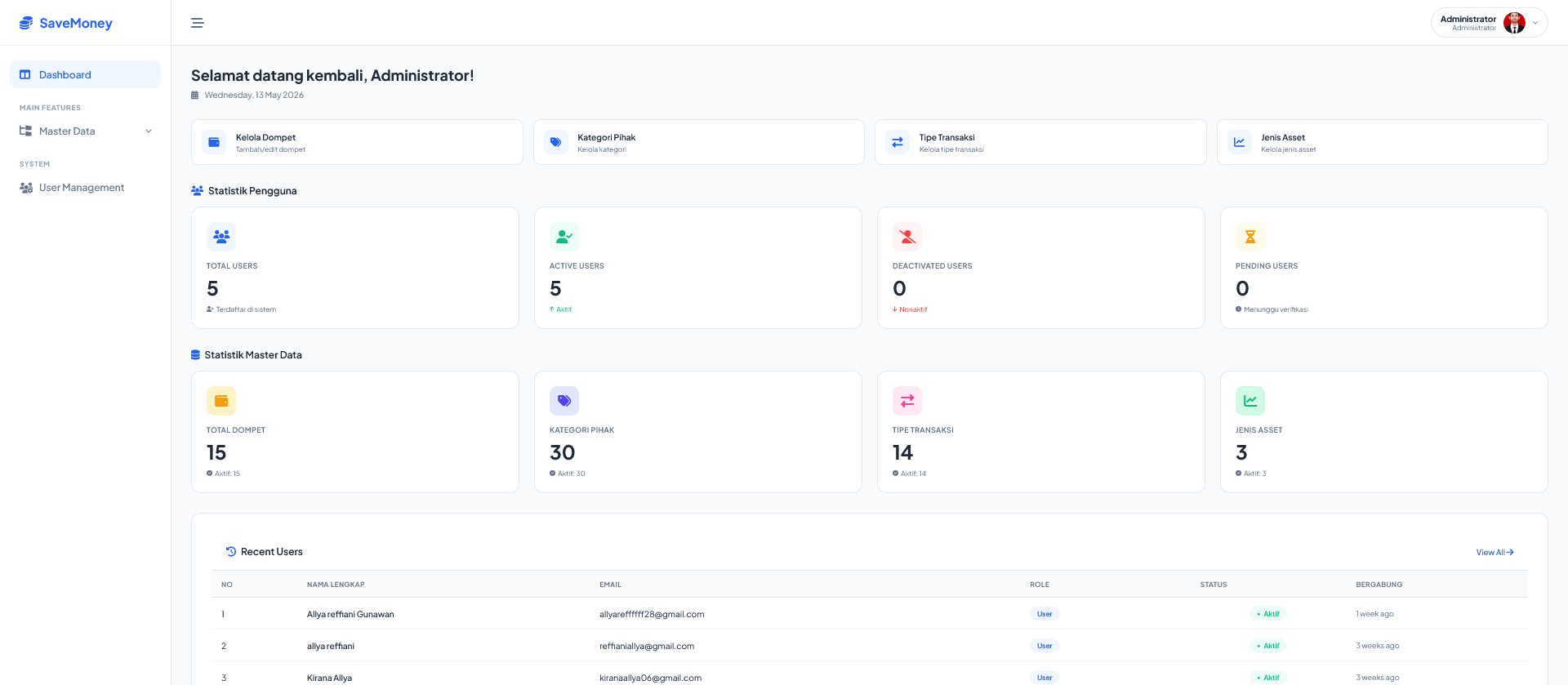Viewport: 1568px width, 685px height.
Task: Click the Tipe Transaksi arrows icon
Action: pos(898,142)
